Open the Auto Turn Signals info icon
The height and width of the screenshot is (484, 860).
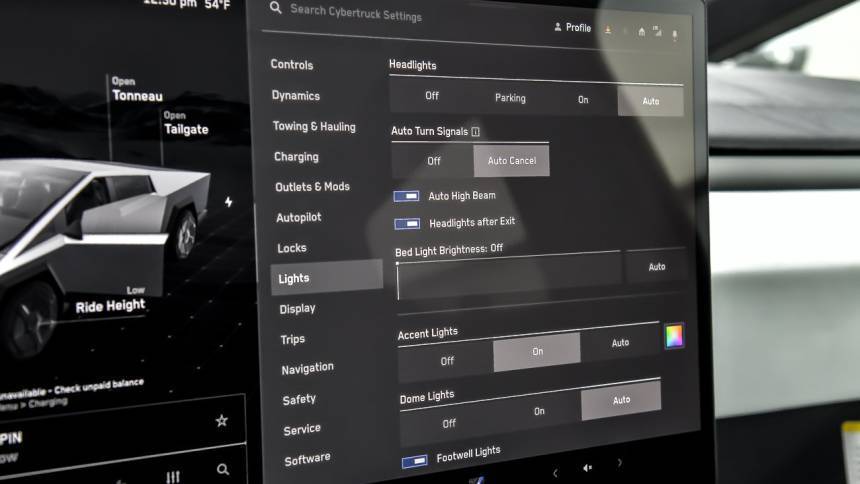(476, 132)
